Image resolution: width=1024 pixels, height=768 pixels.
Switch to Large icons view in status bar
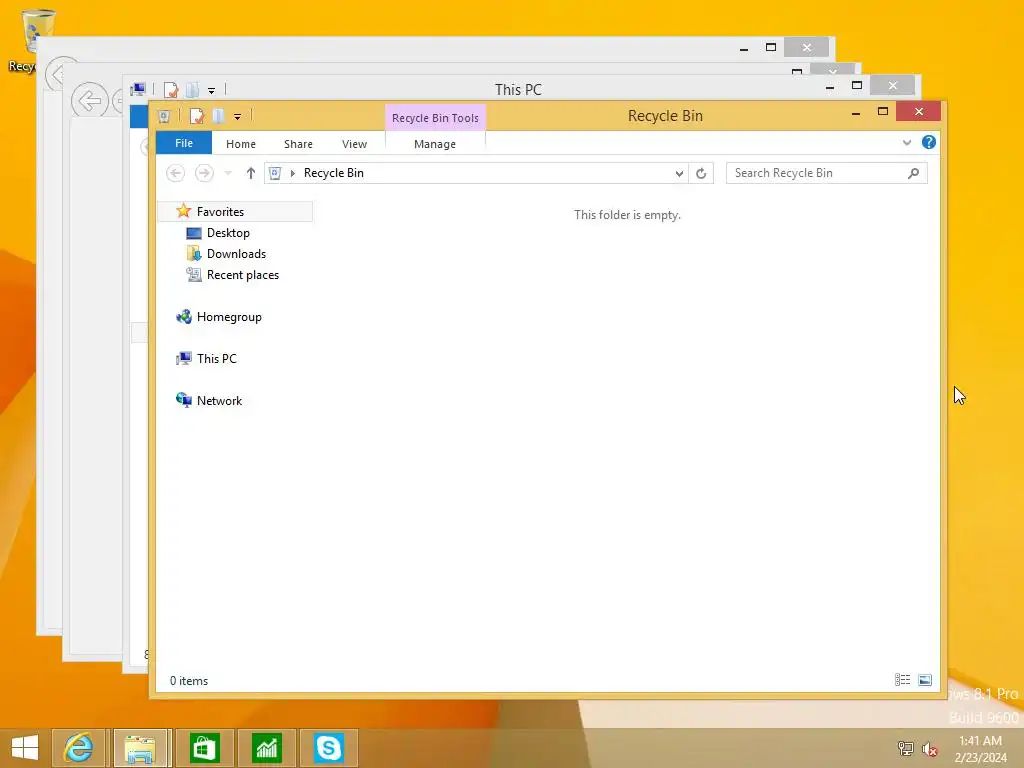pos(925,680)
